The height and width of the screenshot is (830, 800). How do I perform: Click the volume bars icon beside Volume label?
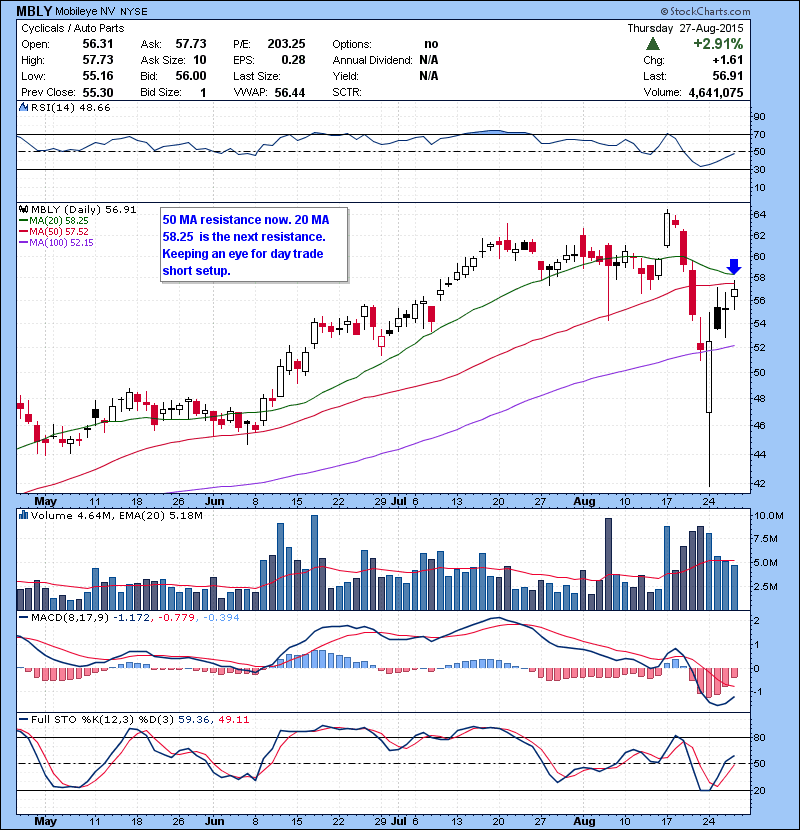23,515
